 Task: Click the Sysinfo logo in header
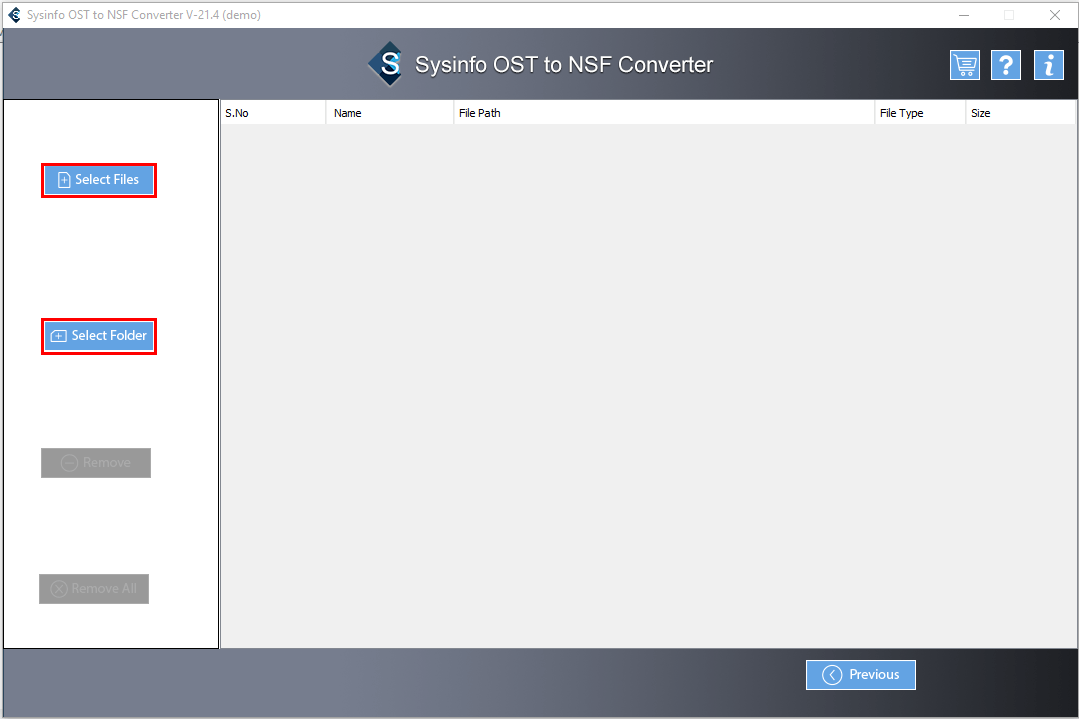coord(387,64)
